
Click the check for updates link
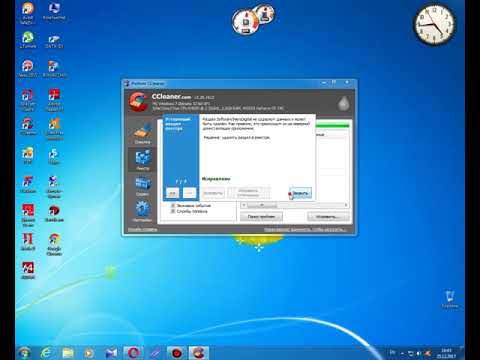pyautogui.click(x=305, y=229)
